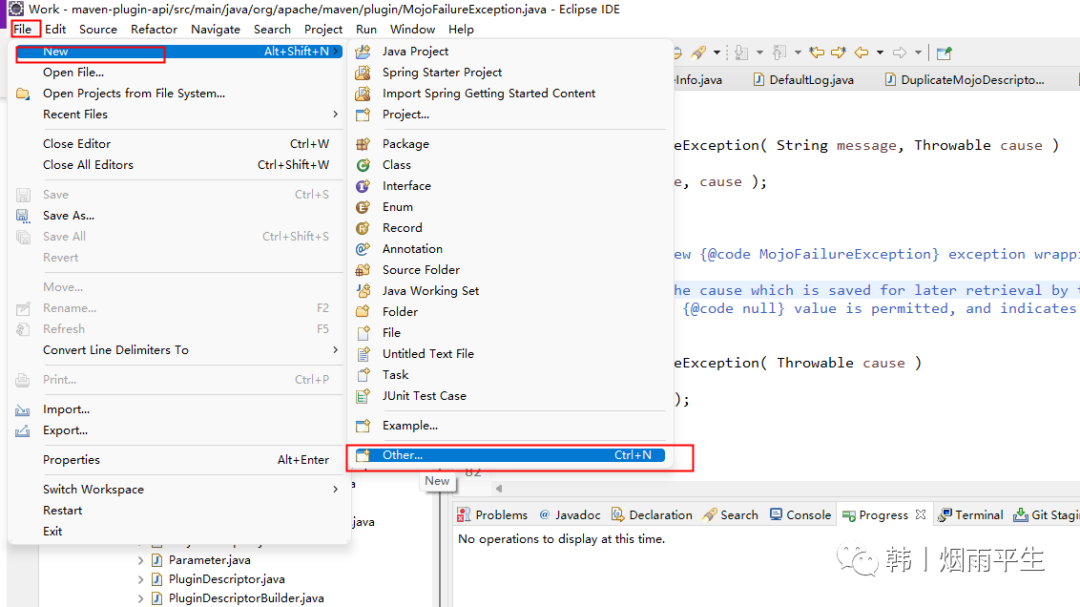Click the Enum icon in New submenu

(363, 207)
